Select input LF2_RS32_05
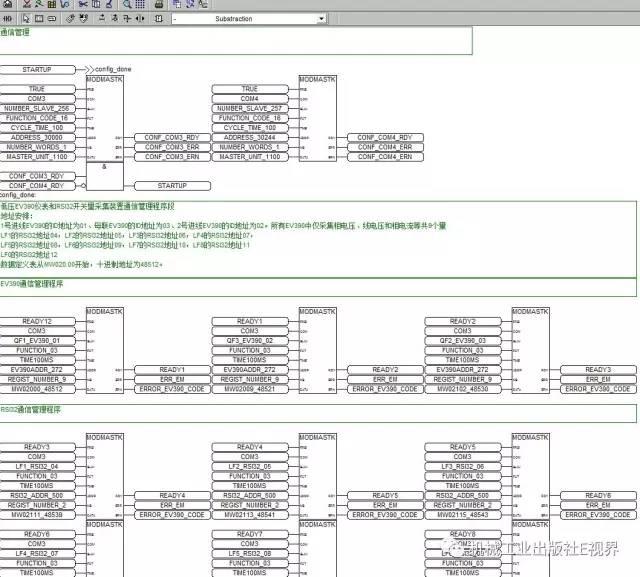640x577 pixels. [x=250, y=466]
